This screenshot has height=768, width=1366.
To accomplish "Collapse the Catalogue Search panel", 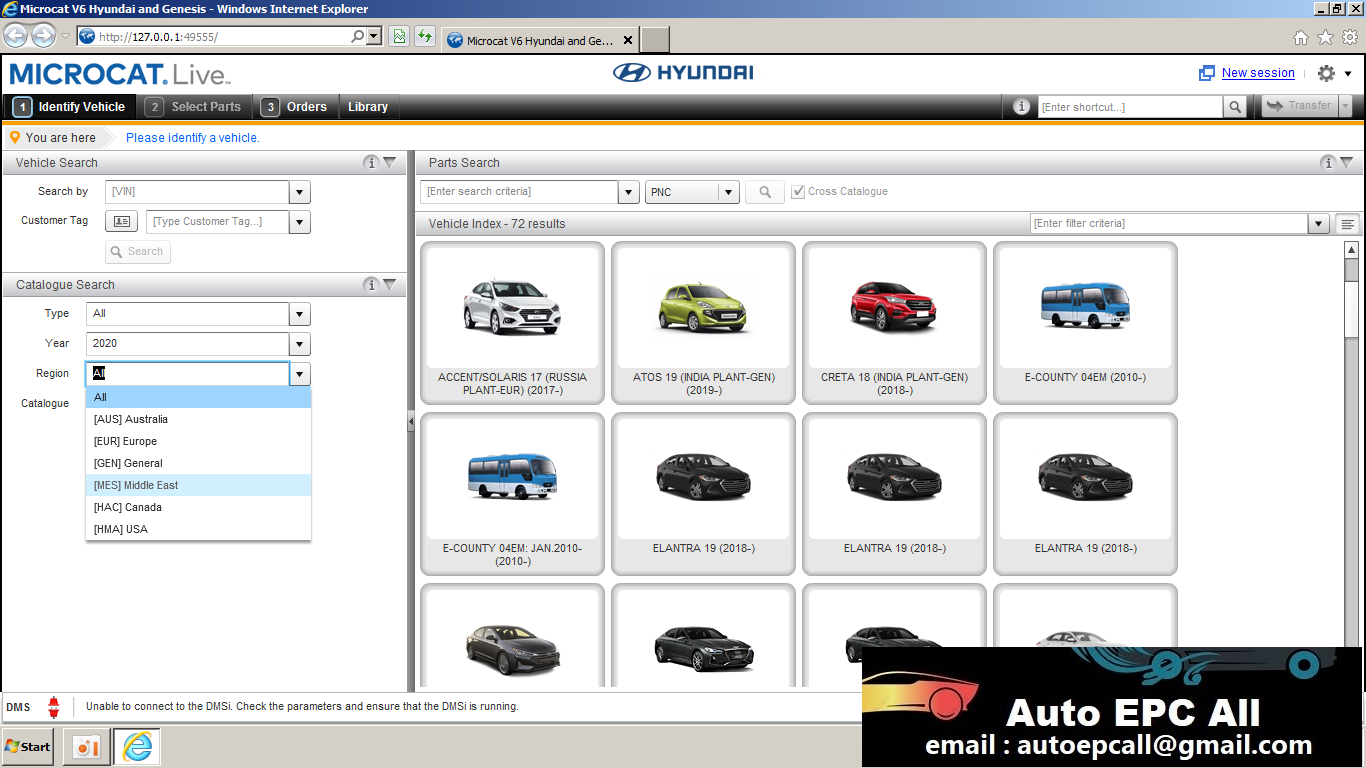I will pyautogui.click(x=390, y=285).
